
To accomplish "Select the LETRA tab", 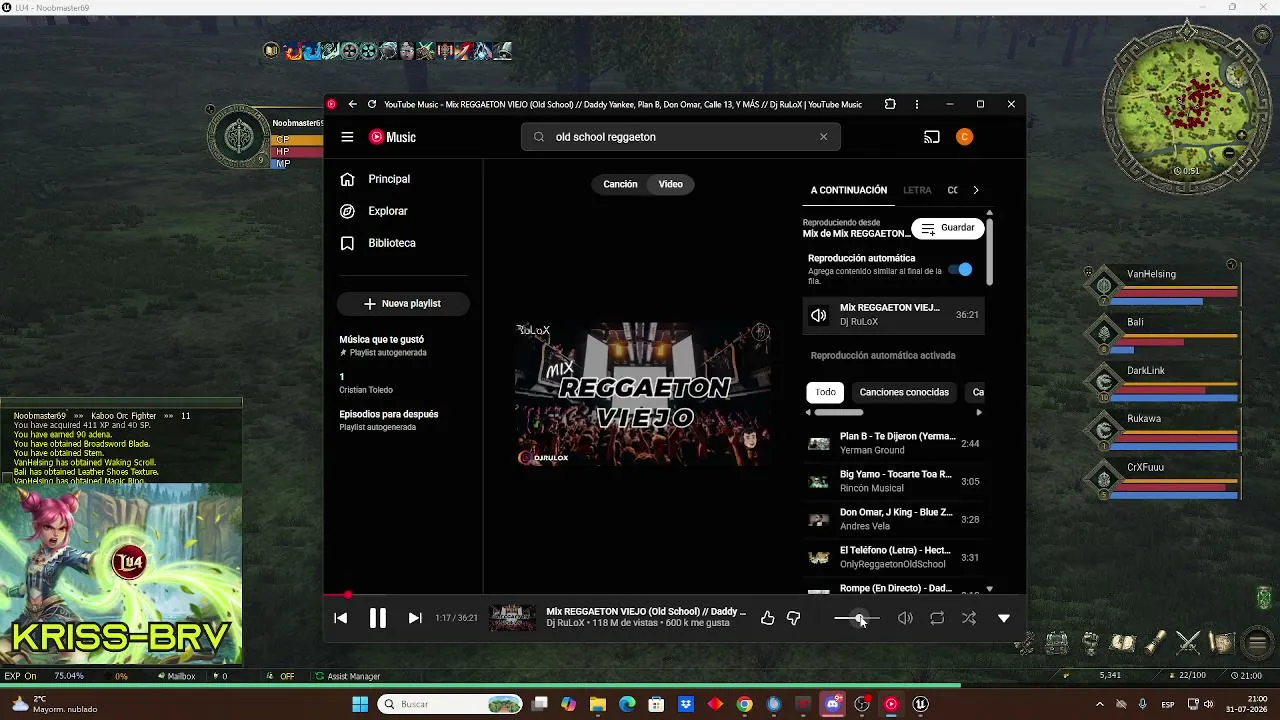I will (917, 190).
